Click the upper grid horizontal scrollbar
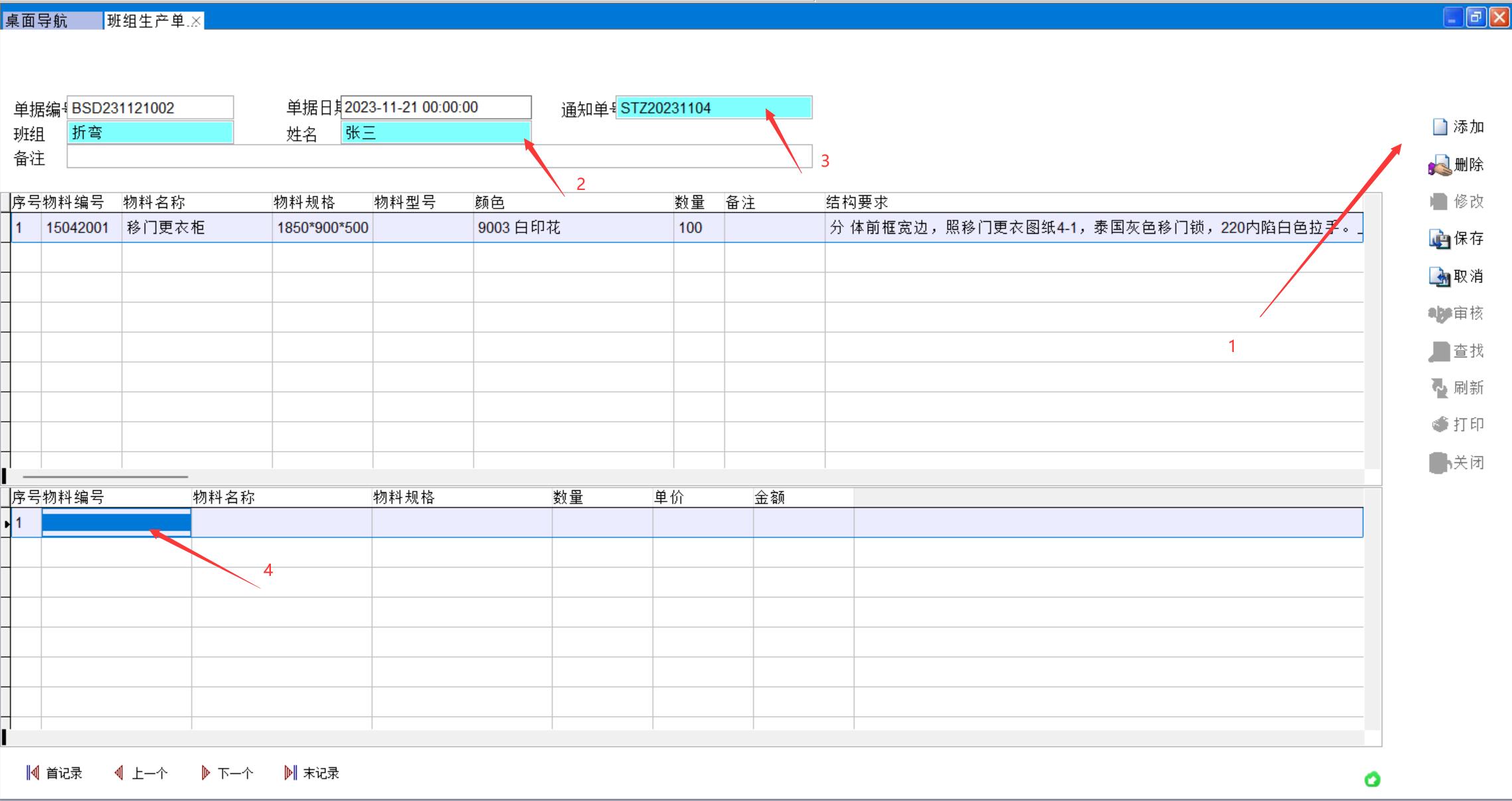 105,476
